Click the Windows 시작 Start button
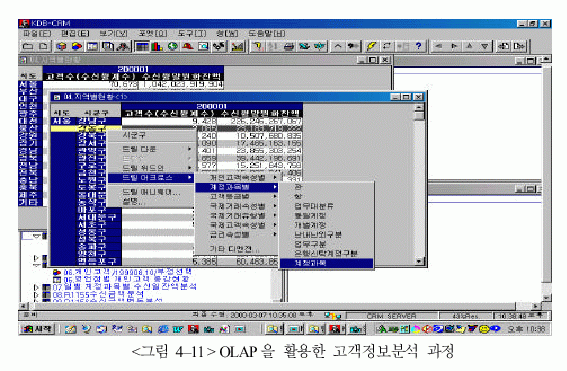Image resolution: width=567 pixels, height=371 pixels. [x=37, y=329]
